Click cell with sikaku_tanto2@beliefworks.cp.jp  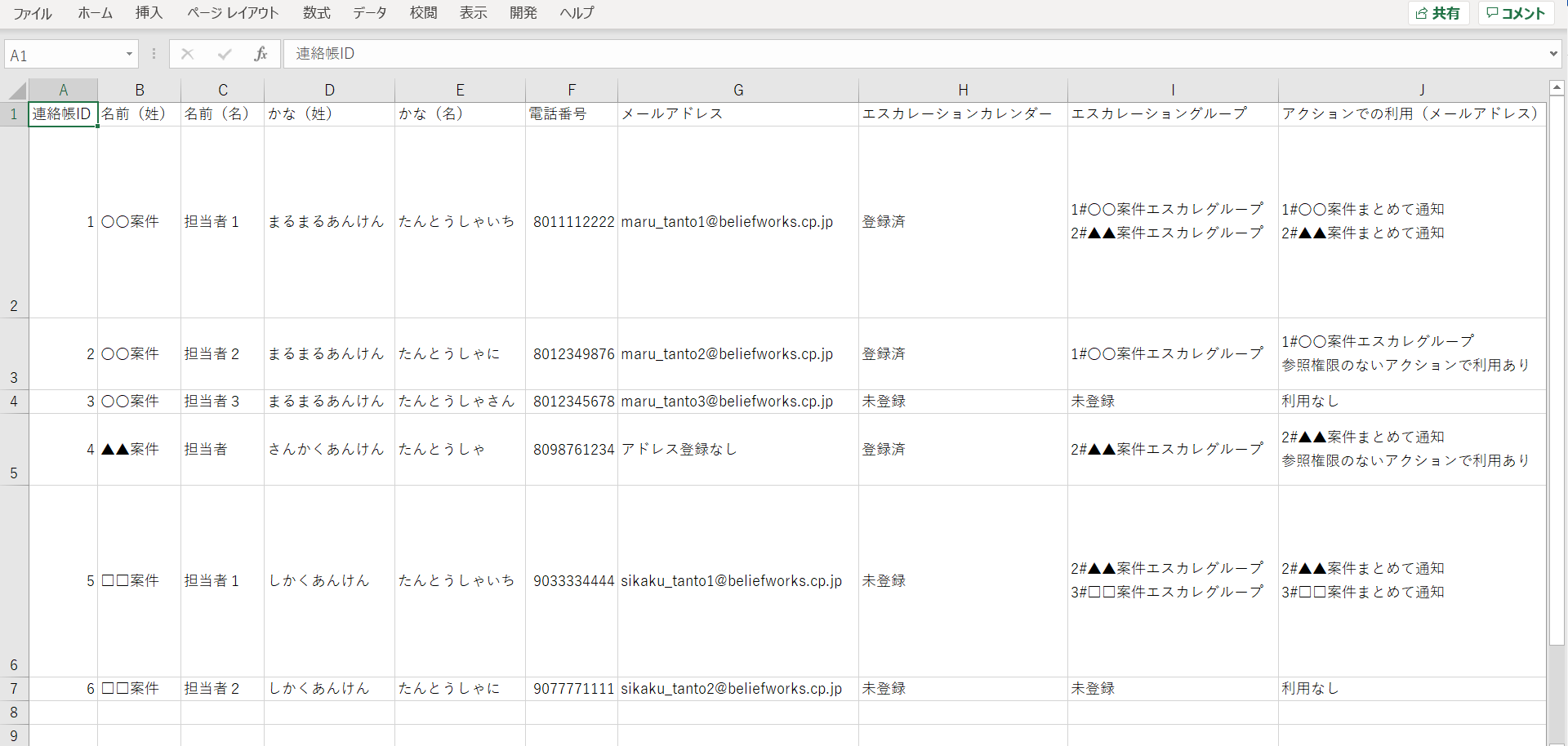(738, 689)
